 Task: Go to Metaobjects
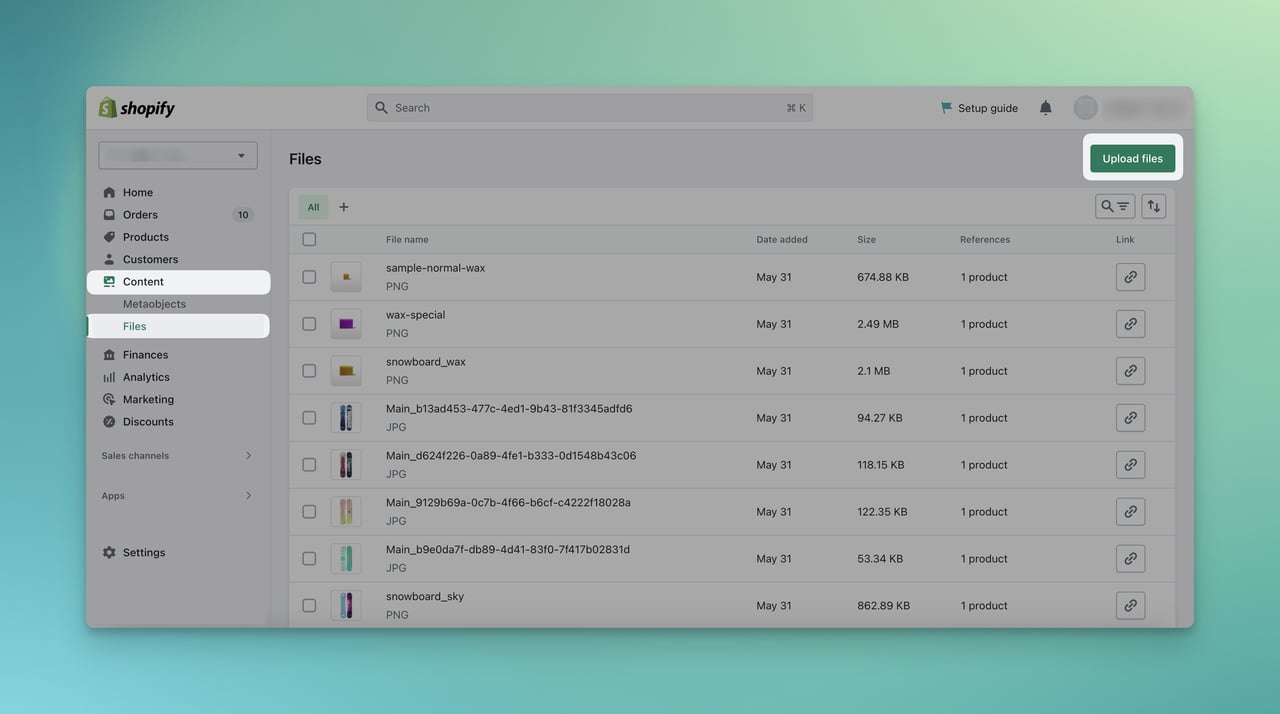coord(154,304)
